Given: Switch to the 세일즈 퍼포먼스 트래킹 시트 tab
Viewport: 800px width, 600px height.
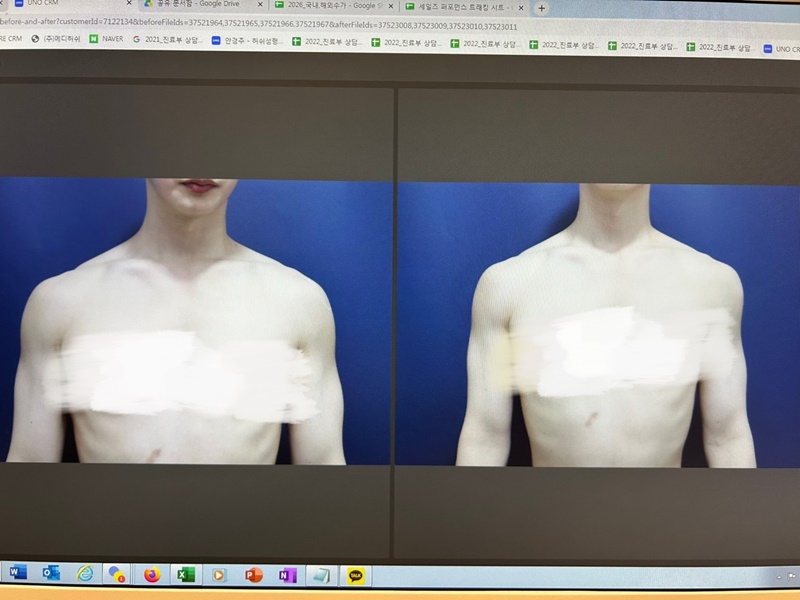Looking at the screenshot, I should pos(464,7).
